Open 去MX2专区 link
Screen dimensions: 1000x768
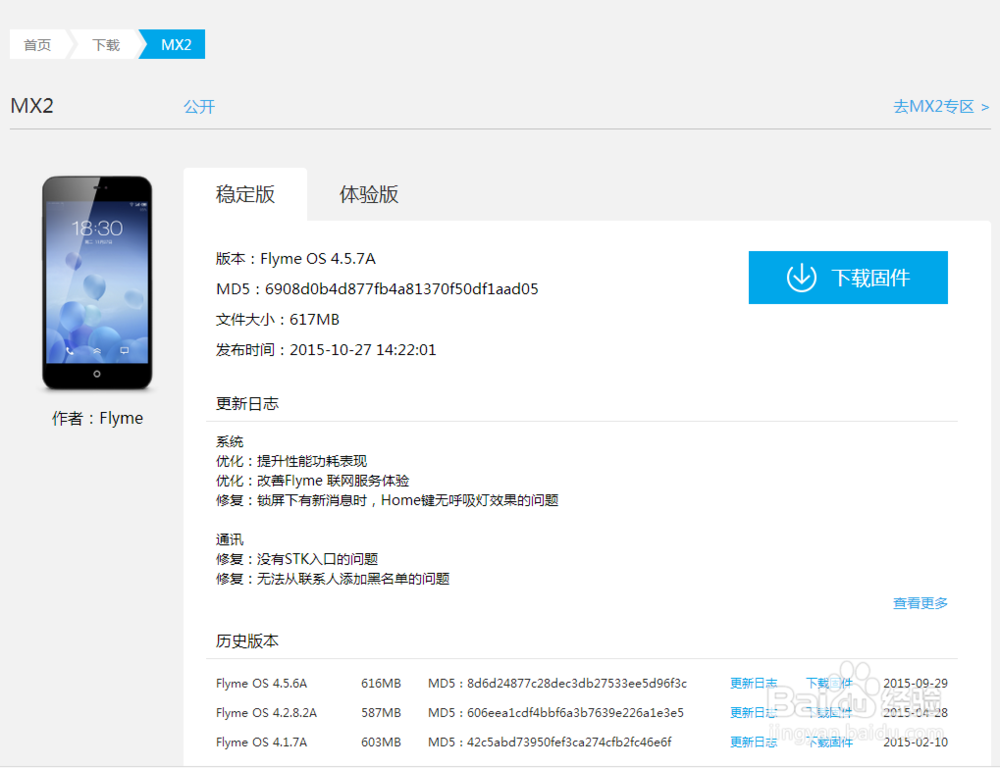pos(941,107)
